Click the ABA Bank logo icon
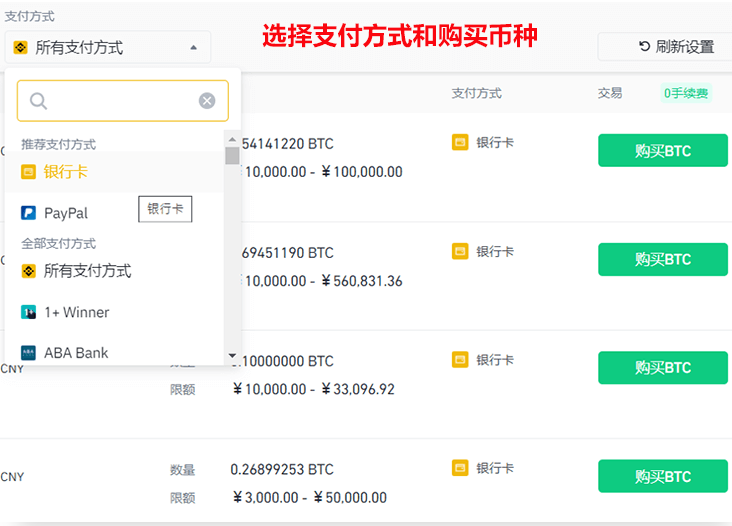732x526 pixels. (x=29, y=353)
